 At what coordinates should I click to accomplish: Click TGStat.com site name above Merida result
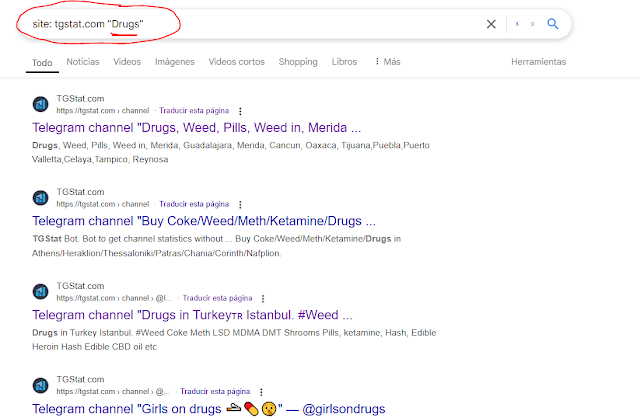[80, 99]
